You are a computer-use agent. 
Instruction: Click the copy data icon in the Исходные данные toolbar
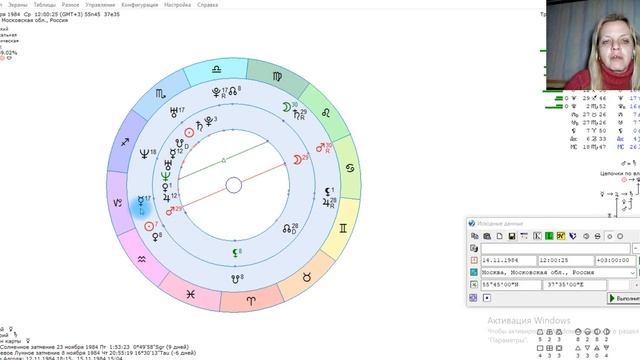pos(474,236)
